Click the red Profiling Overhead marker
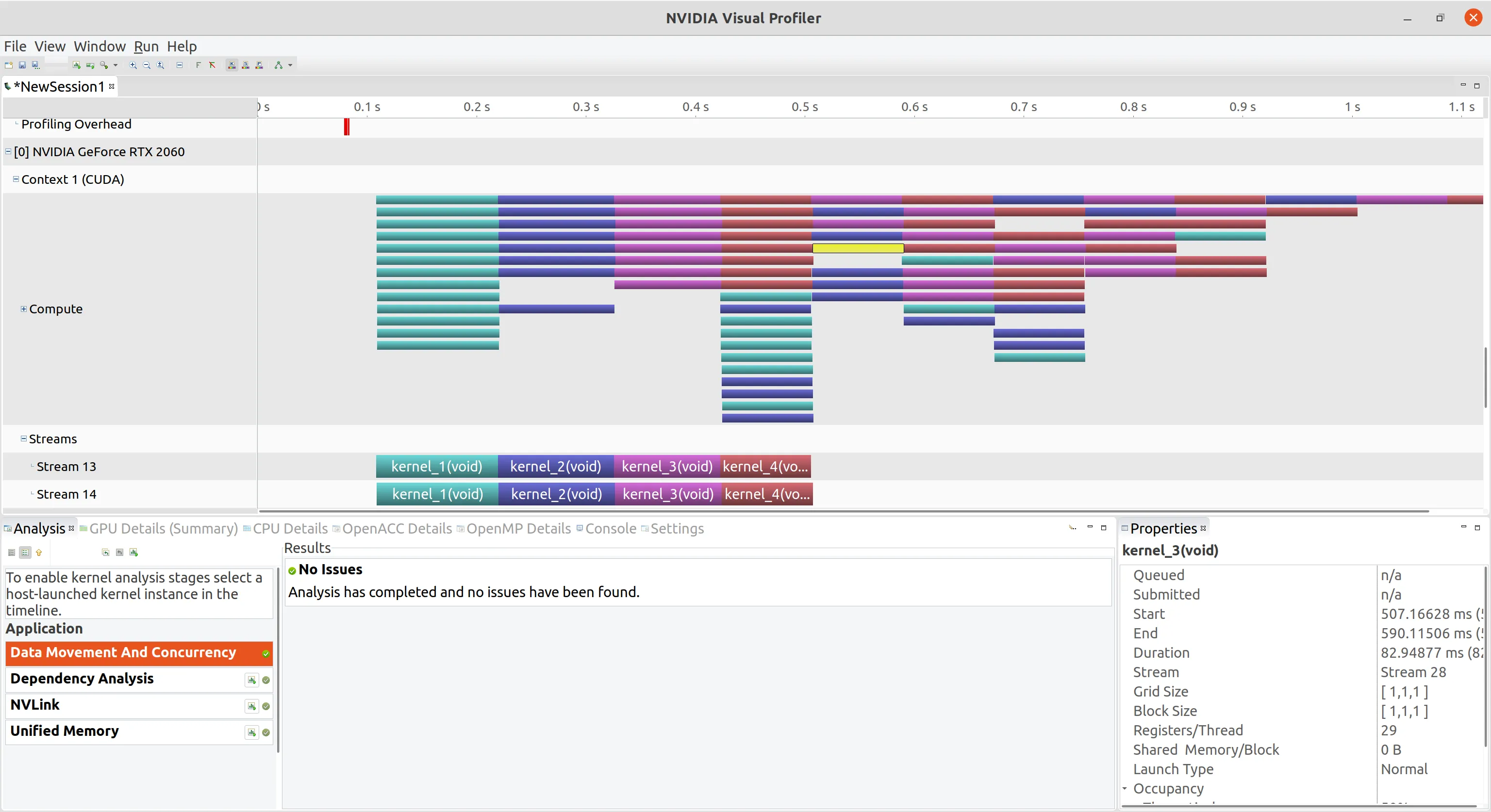Screen dimensions: 1491x812 (x=347, y=127)
